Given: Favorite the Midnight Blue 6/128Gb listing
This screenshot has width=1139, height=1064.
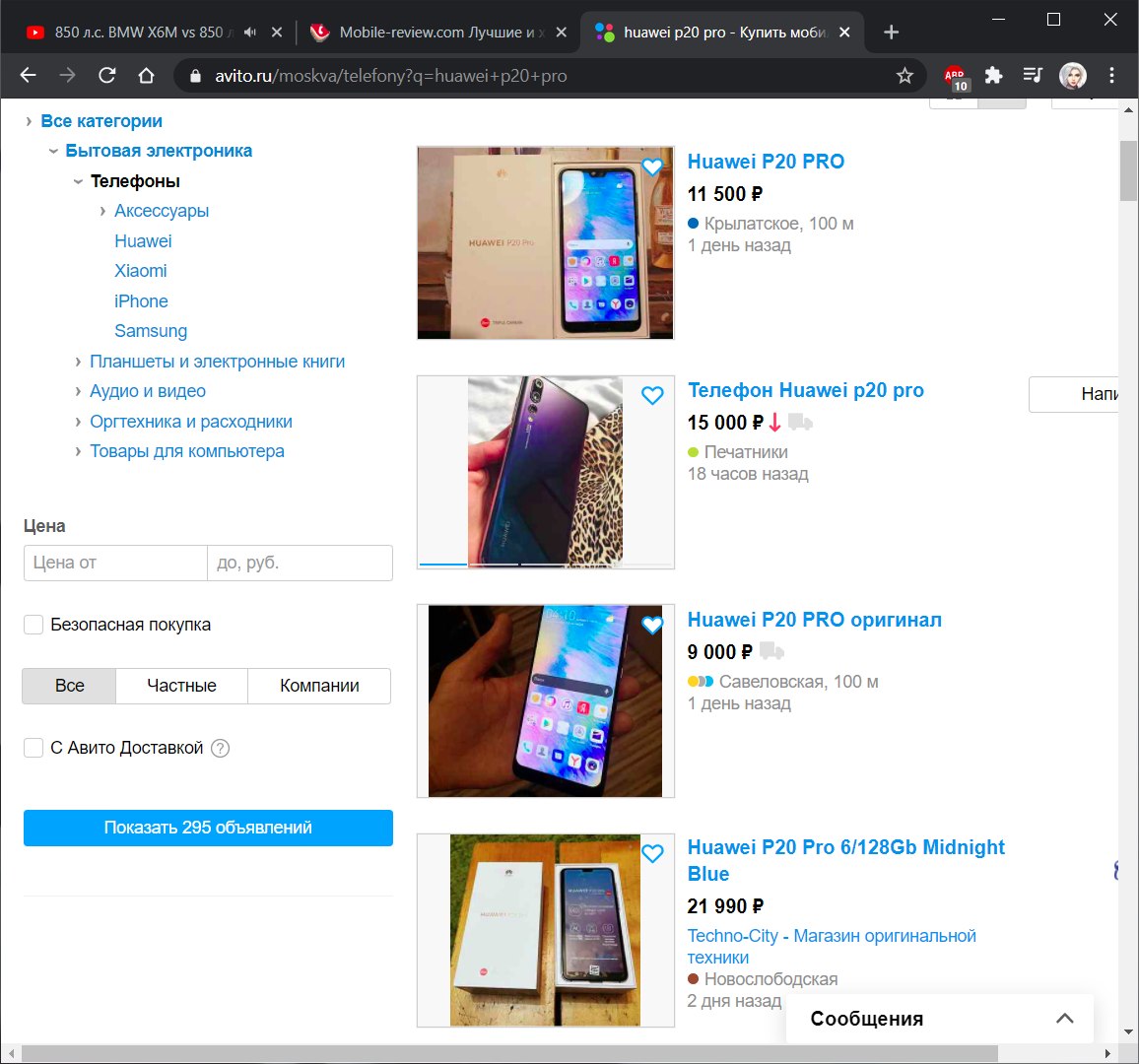Looking at the screenshot, I should tap(652, 853).
